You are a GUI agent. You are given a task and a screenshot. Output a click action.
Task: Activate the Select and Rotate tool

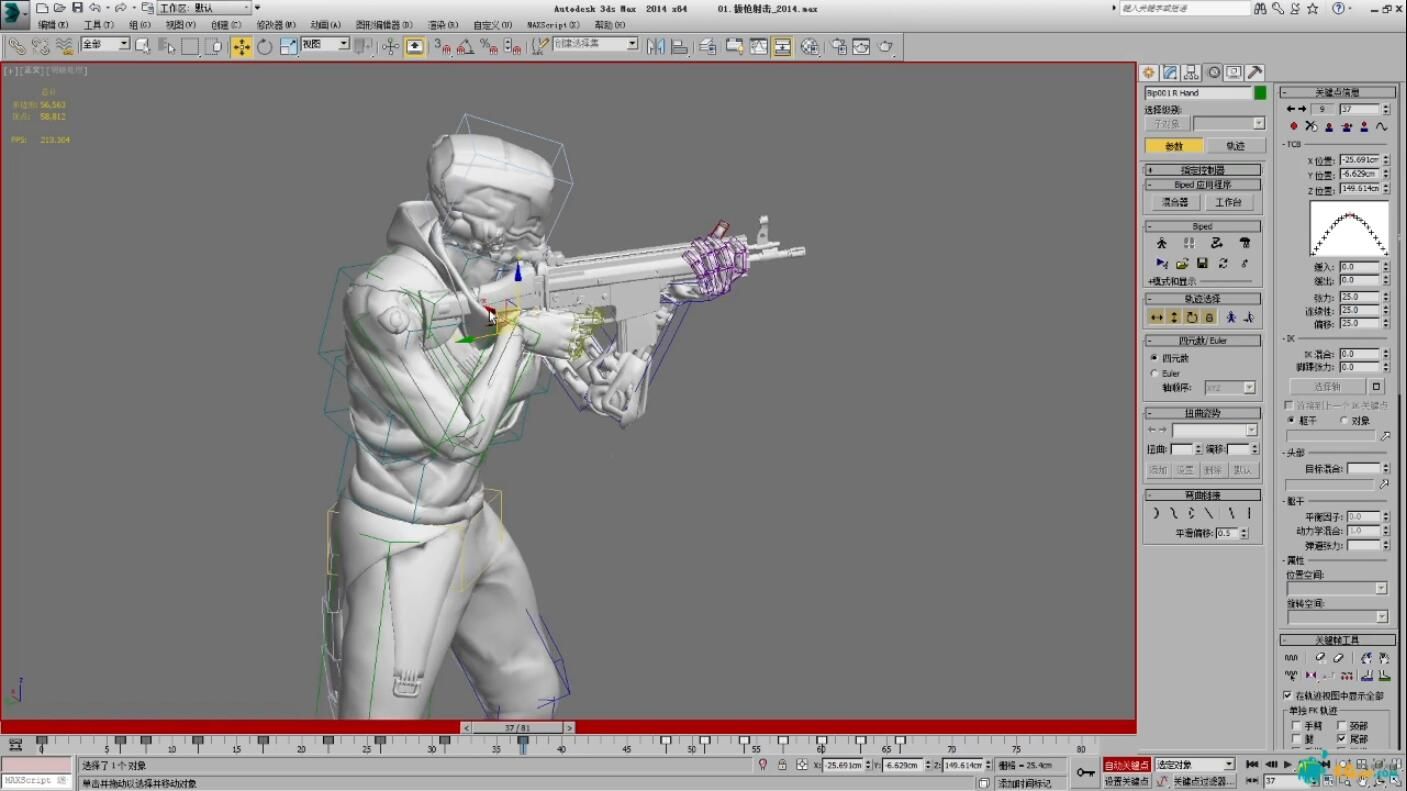point(264,46)
